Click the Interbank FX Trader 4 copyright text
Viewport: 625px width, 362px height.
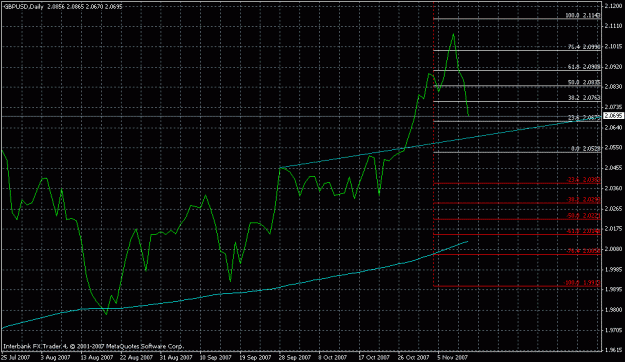click(93, 346)
